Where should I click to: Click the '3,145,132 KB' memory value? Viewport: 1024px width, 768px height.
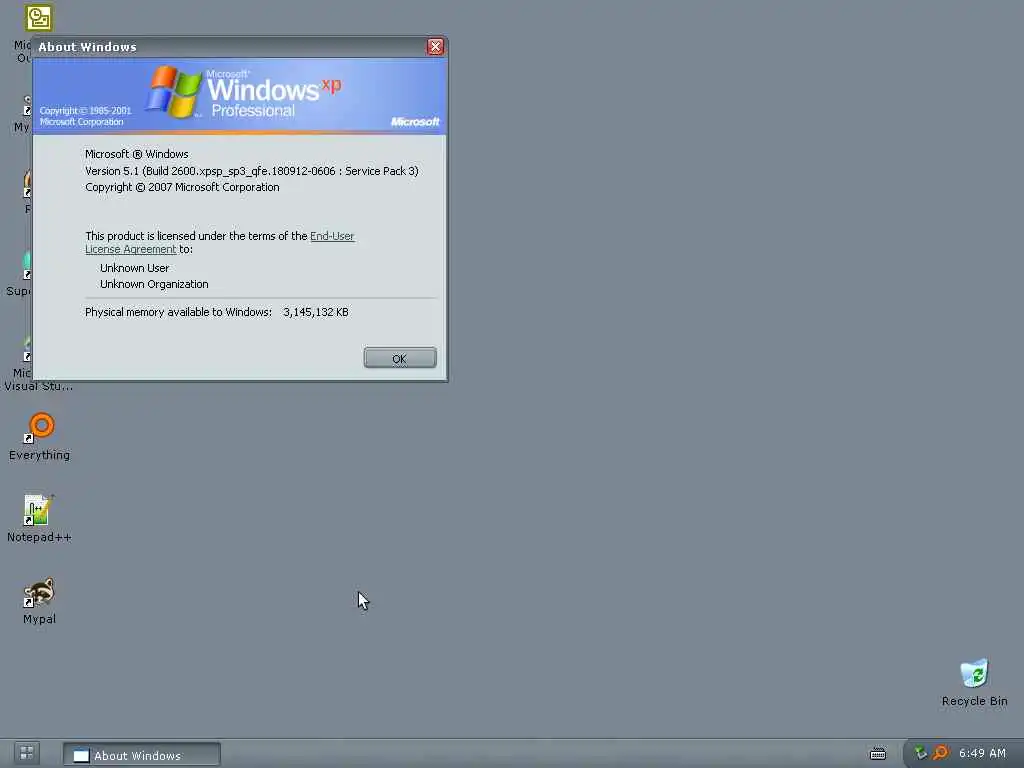(x=315, y=312)
